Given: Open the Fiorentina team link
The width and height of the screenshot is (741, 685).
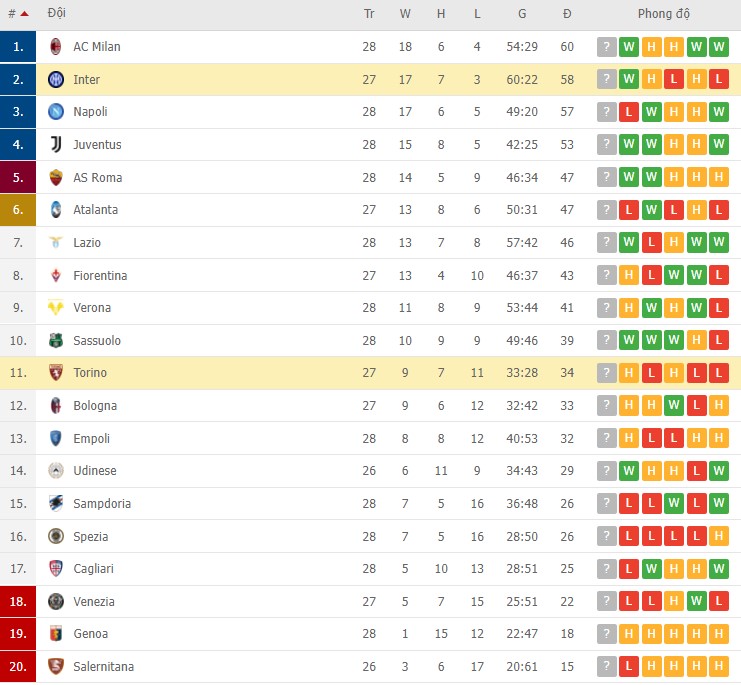Looking at the screenshot, I should click(100, 275).
